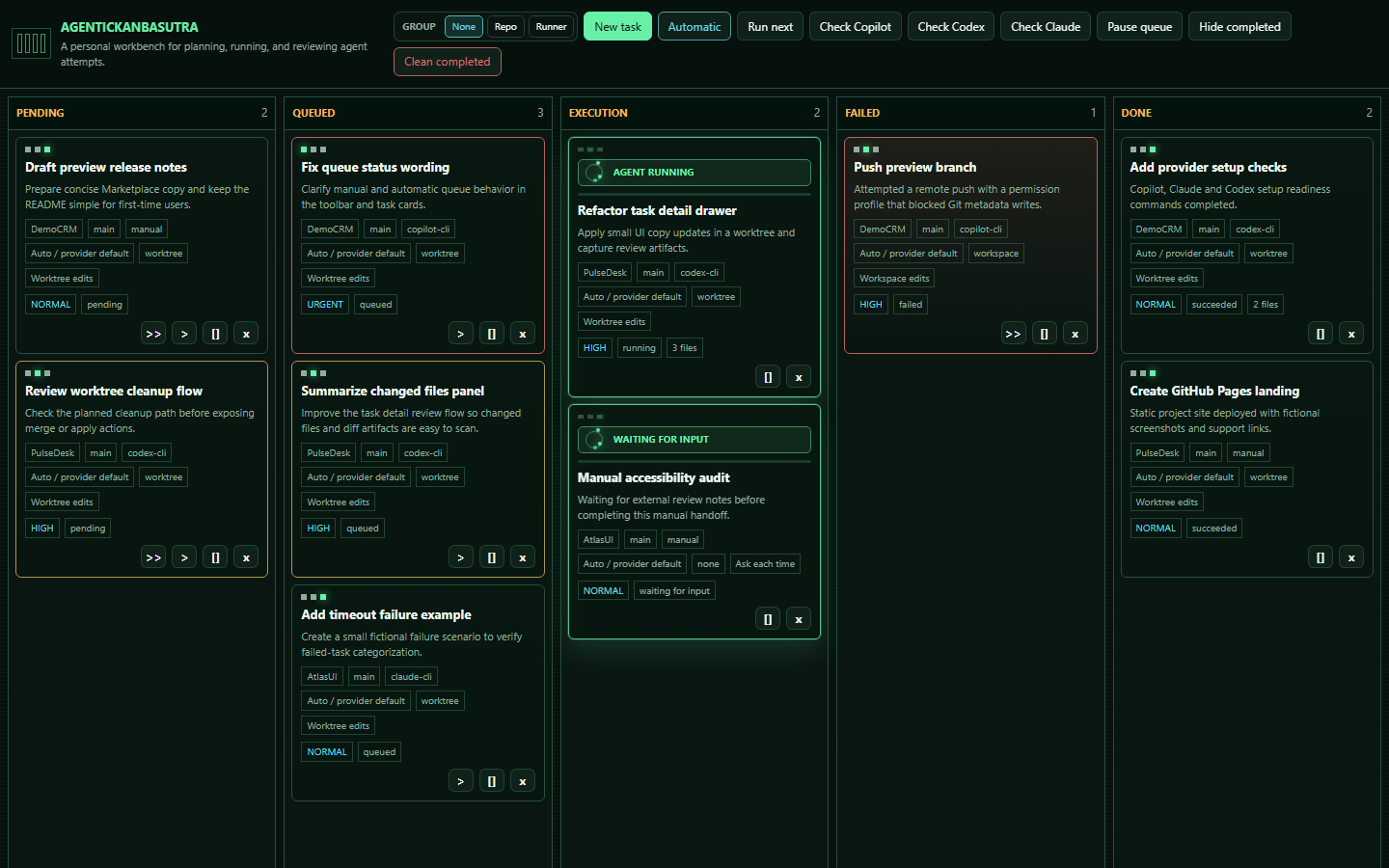Click [] on Summarize changed files panel card
Screen dimensions: 1389x868
coord(492,557)
